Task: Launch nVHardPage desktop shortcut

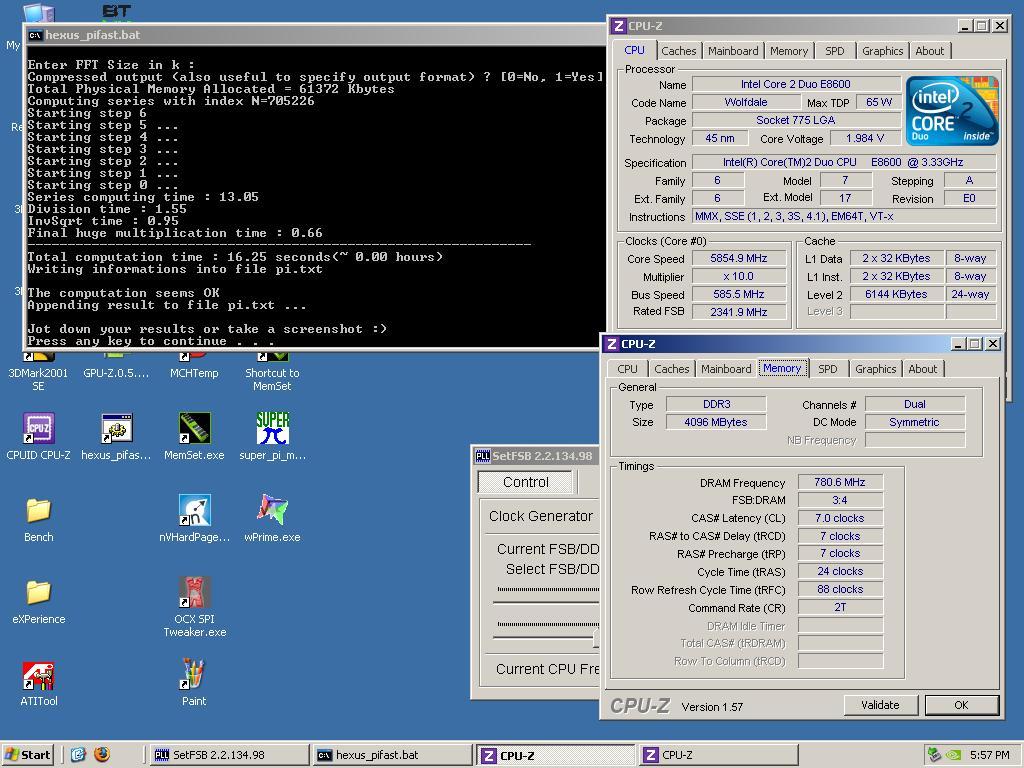Action: click(194, 519)
